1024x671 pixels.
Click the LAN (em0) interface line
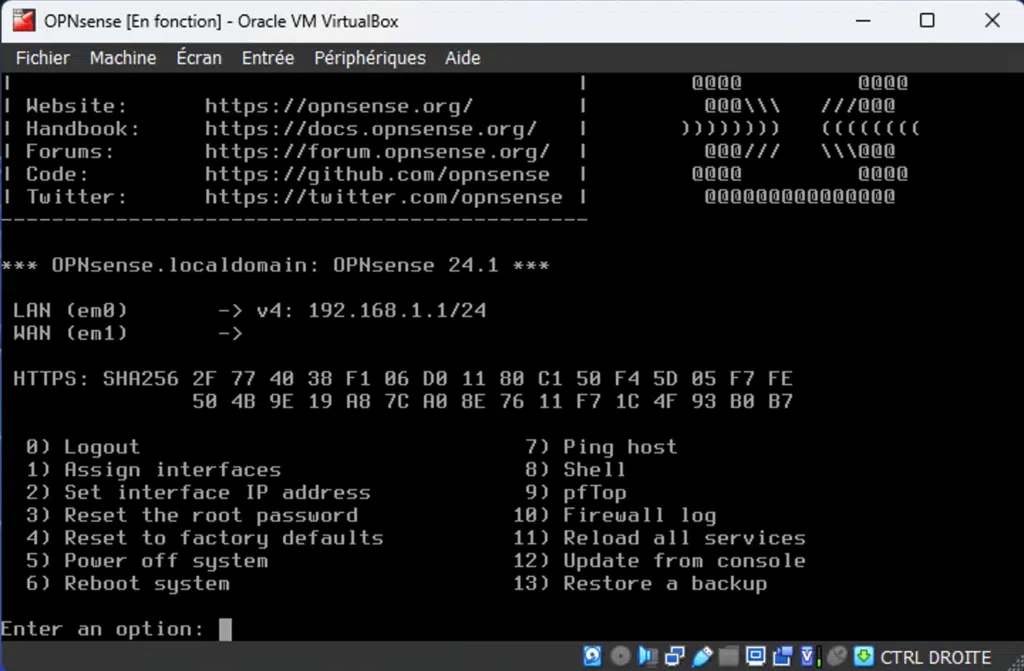[249, 310]
